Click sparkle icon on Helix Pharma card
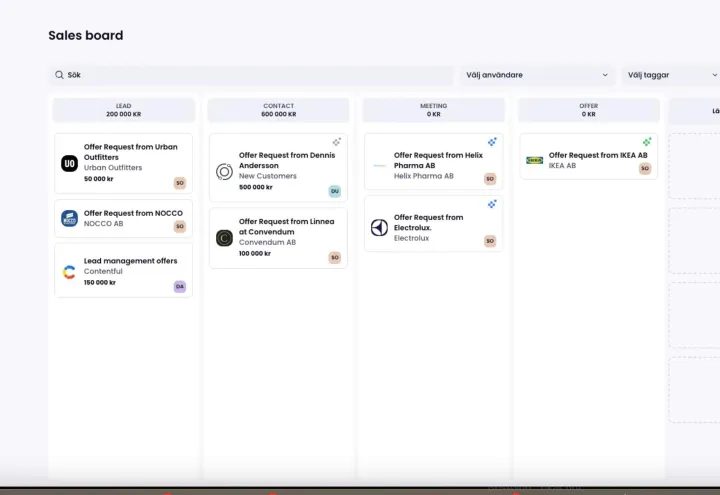Viewport: 720px width, 495px height. (x=492, y=142)
